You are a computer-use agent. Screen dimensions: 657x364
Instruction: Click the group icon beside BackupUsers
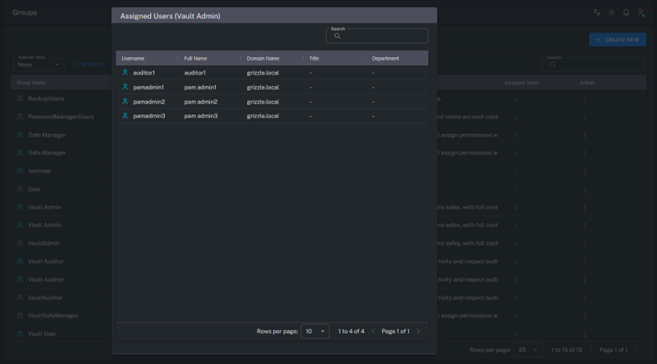point(20,98)
